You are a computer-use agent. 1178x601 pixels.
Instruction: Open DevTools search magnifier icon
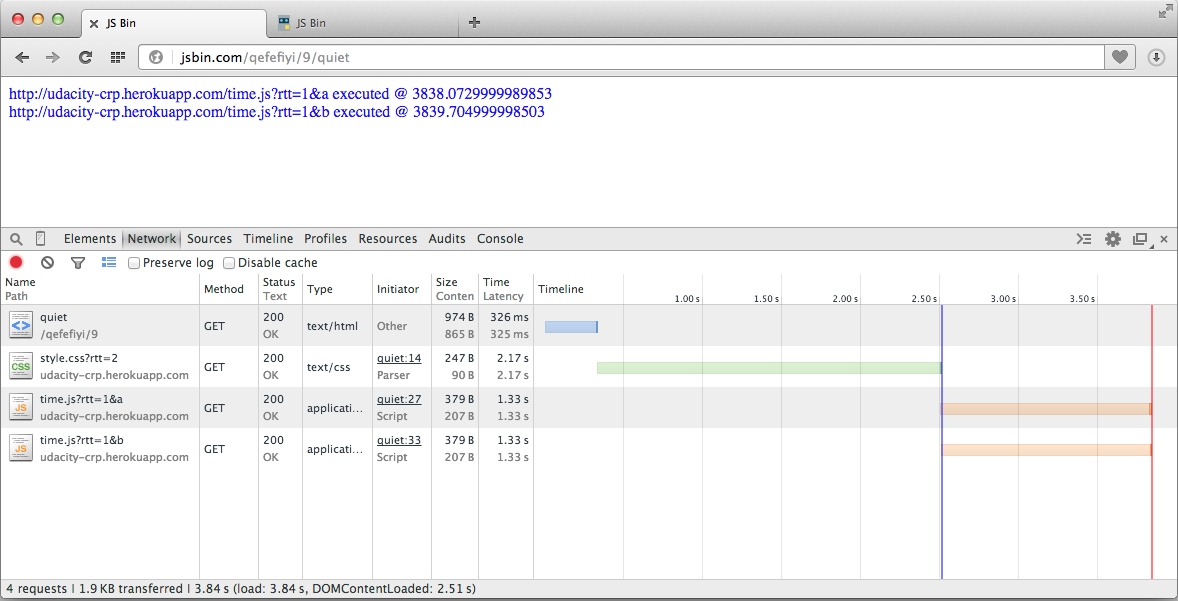pos(16,239)
